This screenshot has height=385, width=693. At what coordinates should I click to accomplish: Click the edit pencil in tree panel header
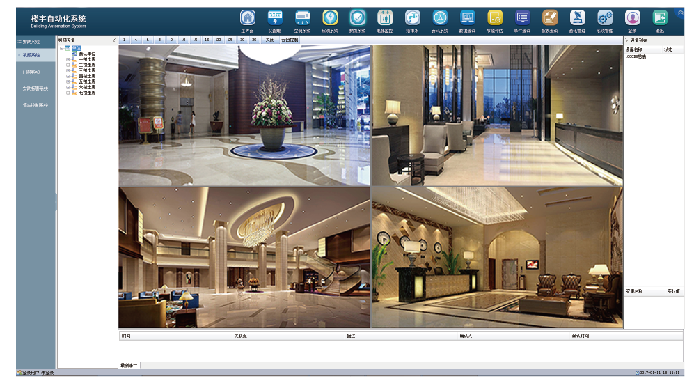click(x=114, y=40)
